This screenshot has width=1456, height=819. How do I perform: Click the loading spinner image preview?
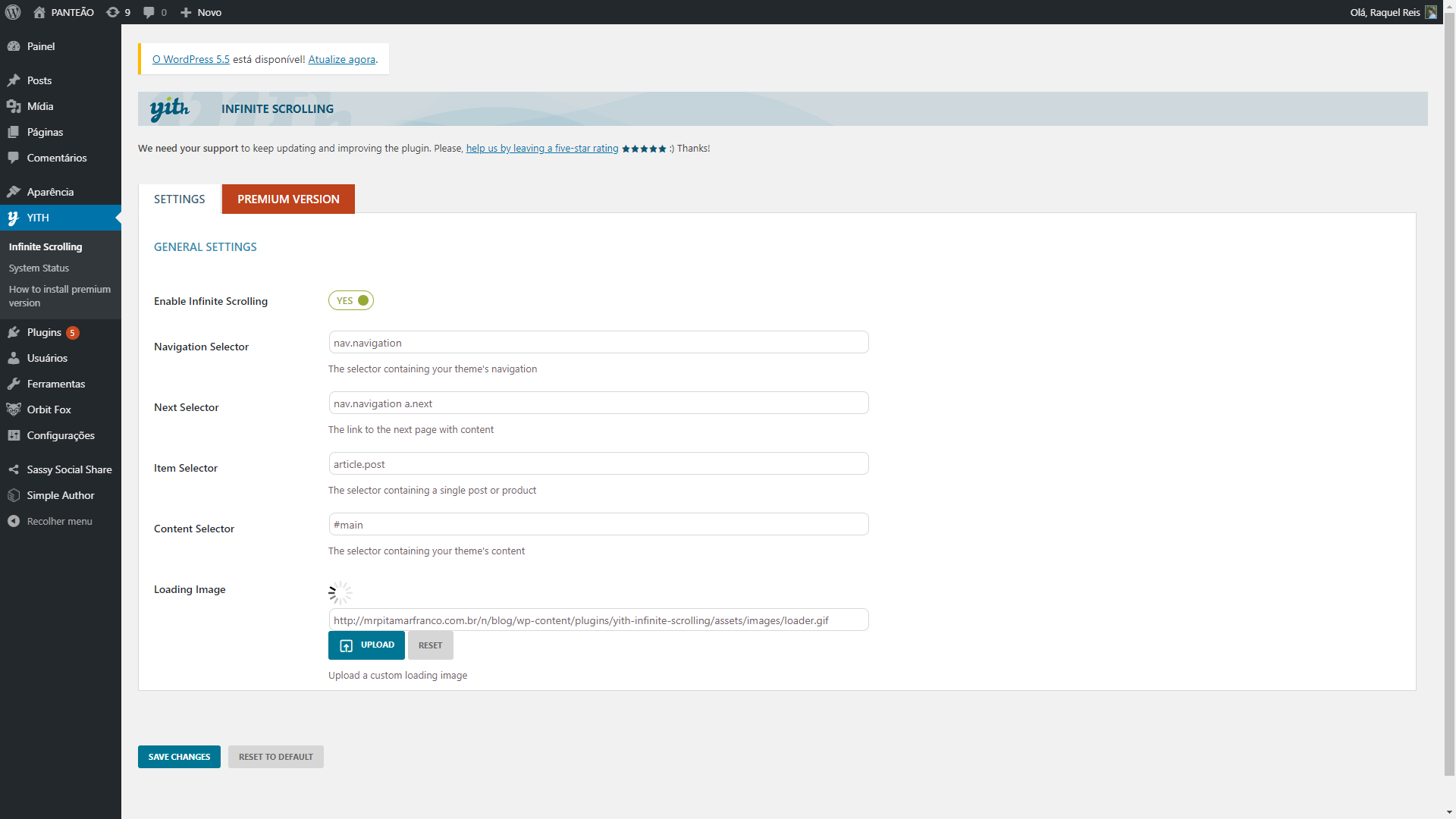point(340,593)
